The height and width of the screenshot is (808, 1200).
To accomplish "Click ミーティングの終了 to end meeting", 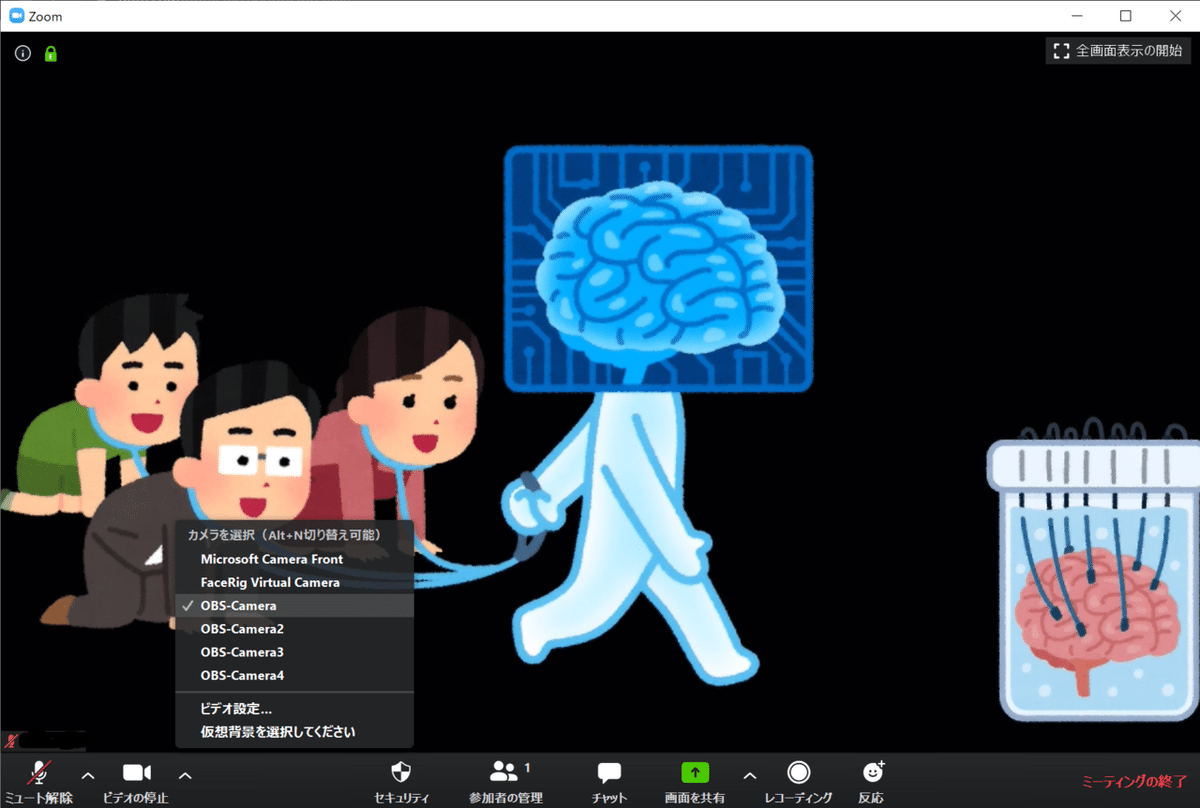I will (x=1135, y=781).
